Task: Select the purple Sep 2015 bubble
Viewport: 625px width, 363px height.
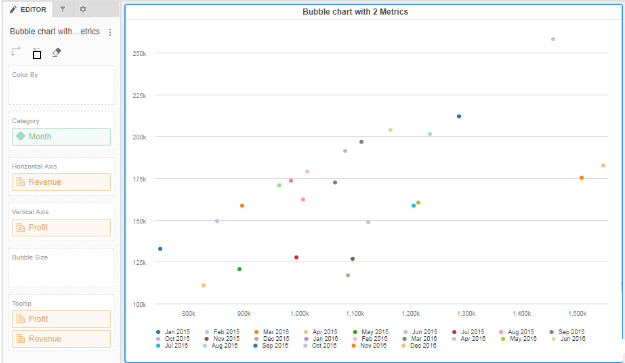Action: (x=335, y=182)
